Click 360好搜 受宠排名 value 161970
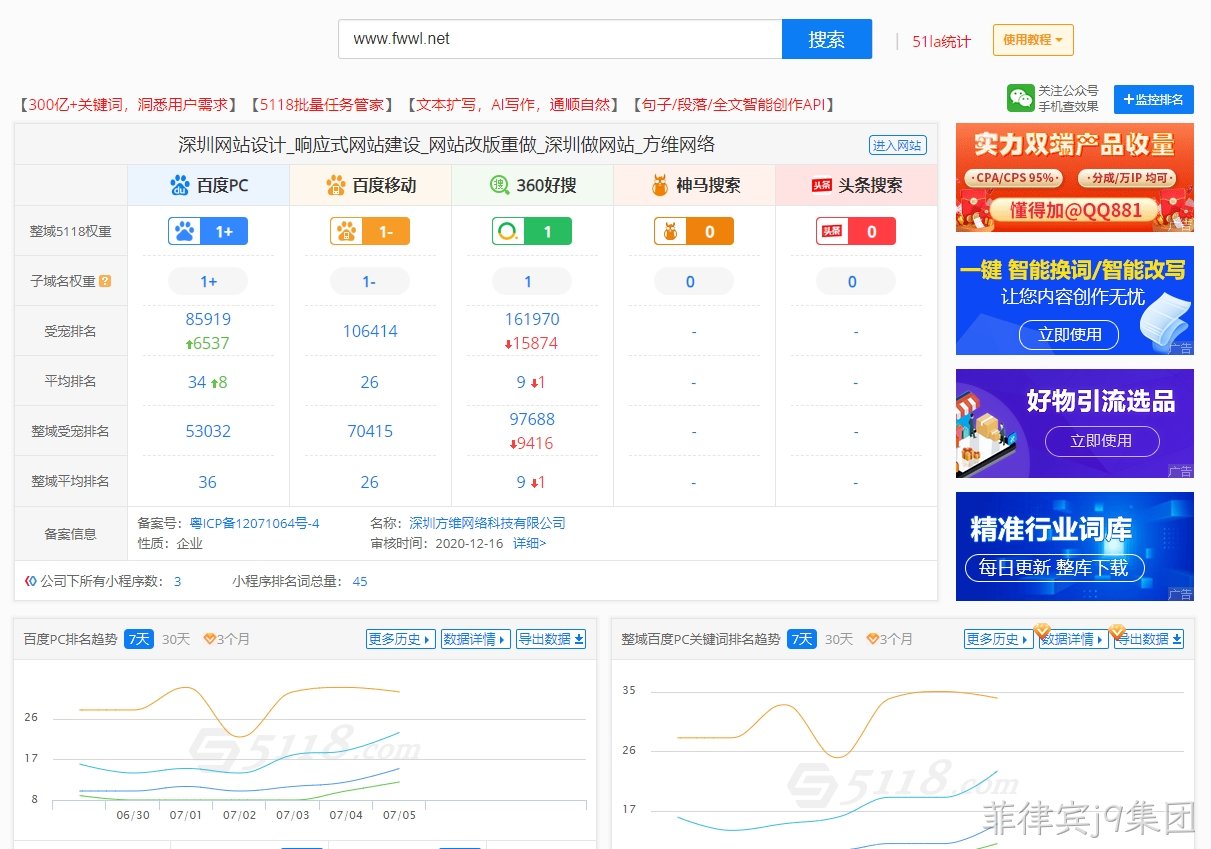Screen dimensions: 1211x849 point(532,319)
